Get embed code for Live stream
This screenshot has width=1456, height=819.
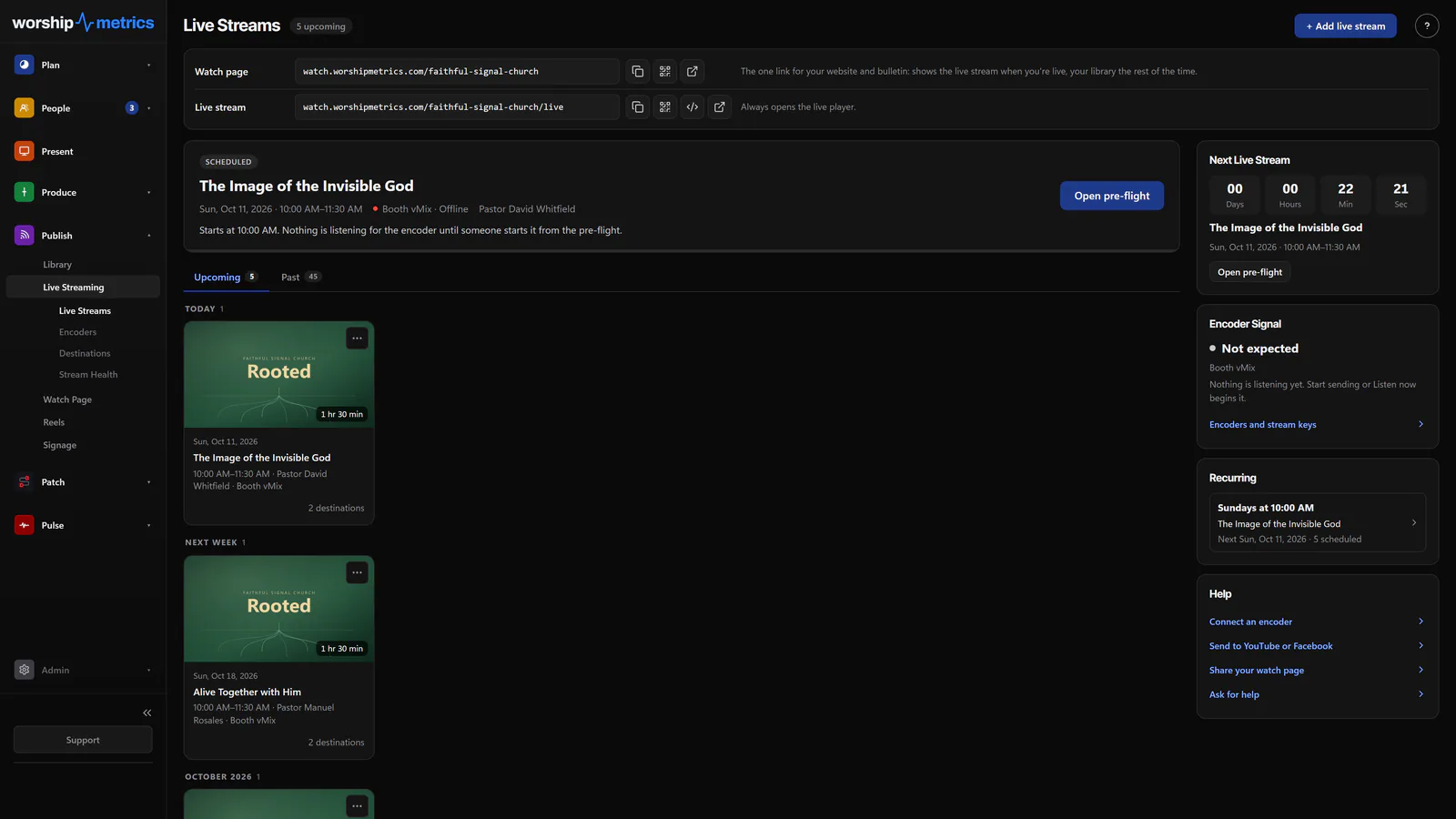tap(693, 107)
